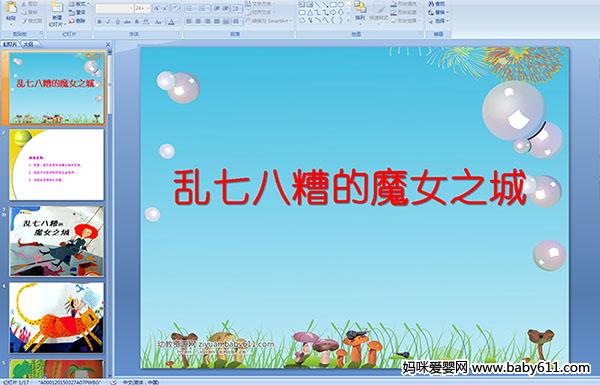
Task: Toggle text shadow formatting
Action: pyautogui.click(x=137, y=22)
